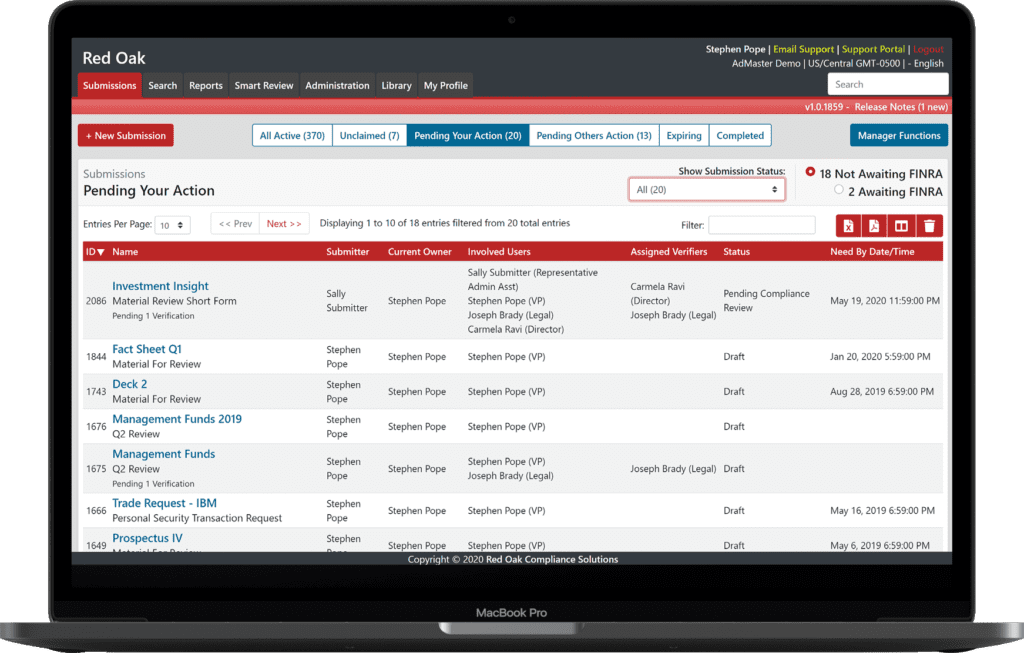This screenshot has height=653, width=1024.
Task: Click user name 'Stephen Pope' in header
Action: [x=735, y=50]
